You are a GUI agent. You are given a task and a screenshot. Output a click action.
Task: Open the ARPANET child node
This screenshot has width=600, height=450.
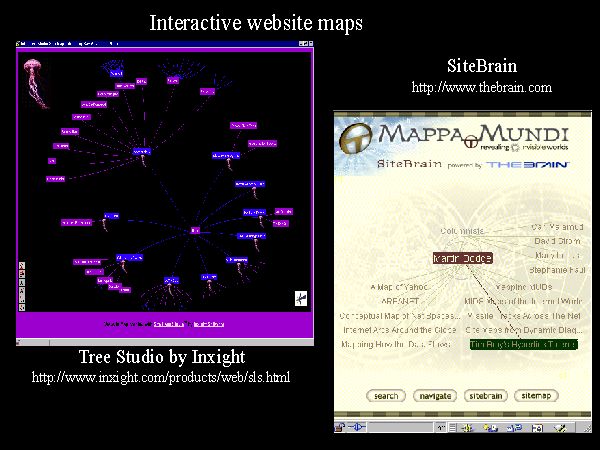(400, 301)
